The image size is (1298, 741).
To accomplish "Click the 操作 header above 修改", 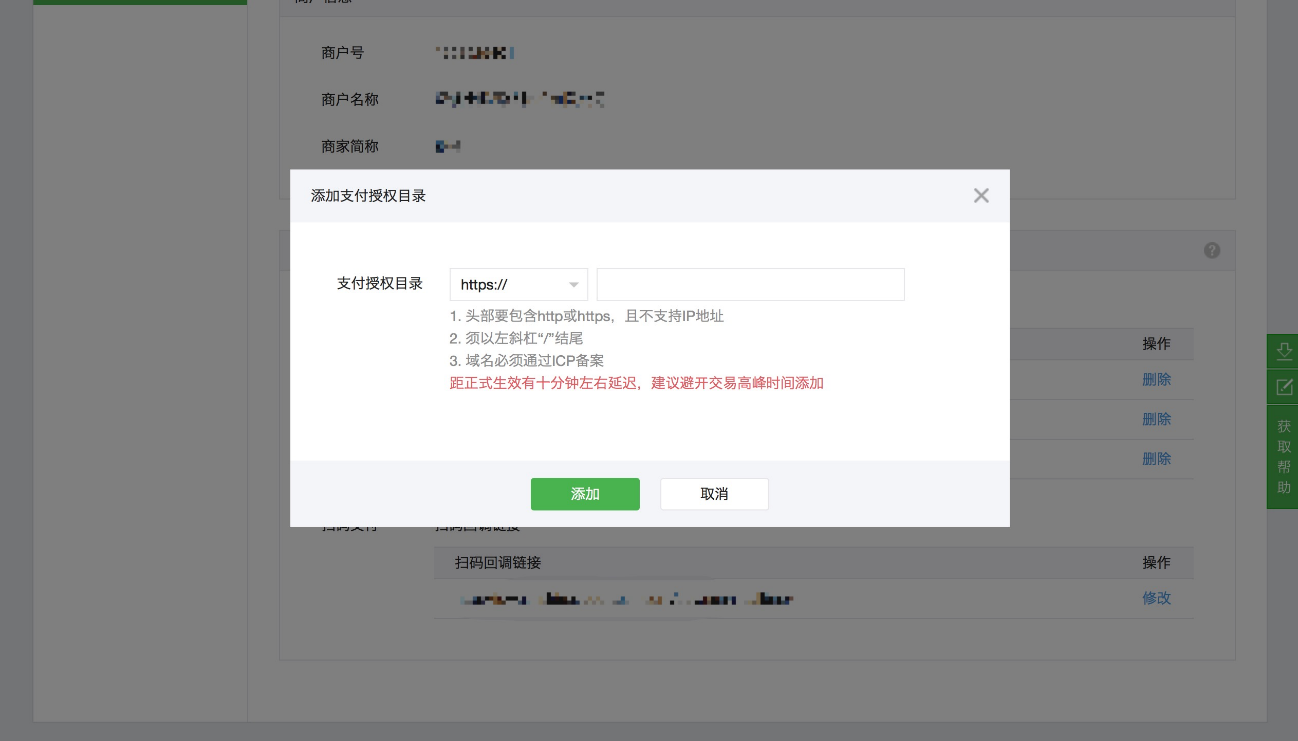I will [1157, 563].
